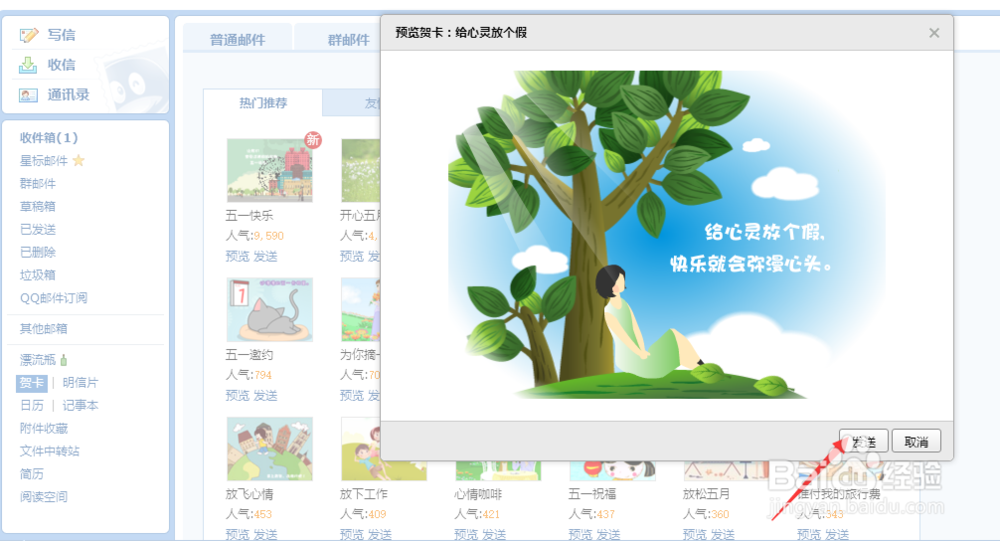
Task: Open 阅读空间 in the sidebar
Action: [x=43, y=497]
